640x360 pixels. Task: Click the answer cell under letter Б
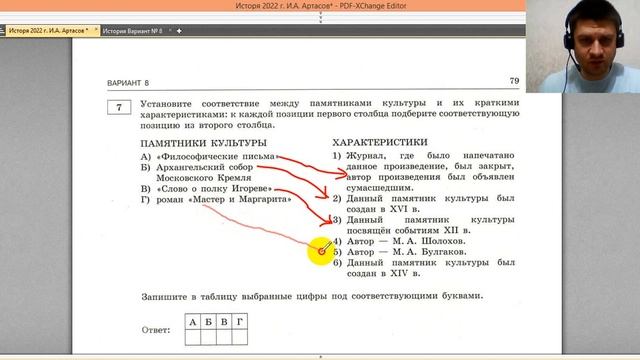coord(208,337)
